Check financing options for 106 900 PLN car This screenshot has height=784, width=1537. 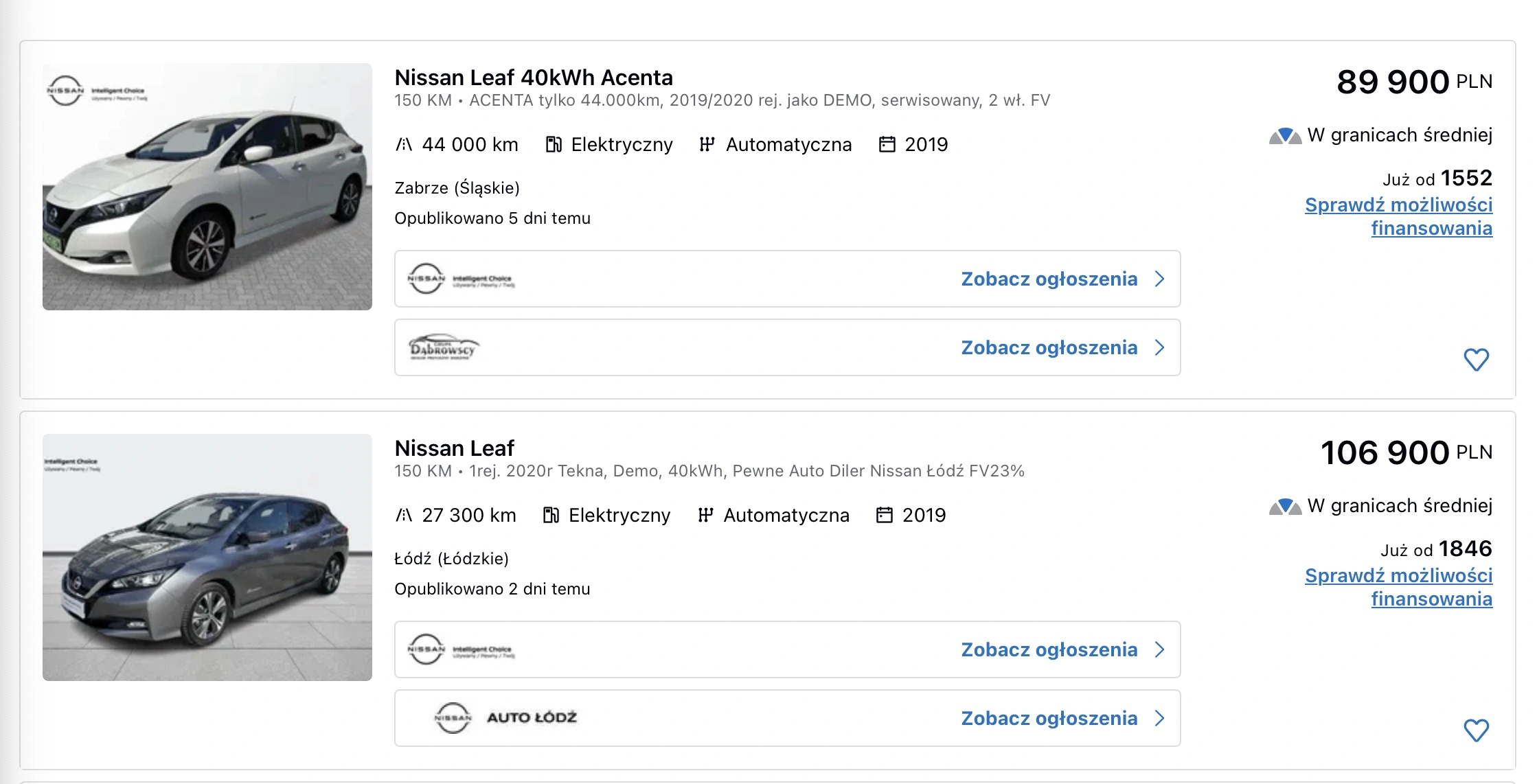1398,587
